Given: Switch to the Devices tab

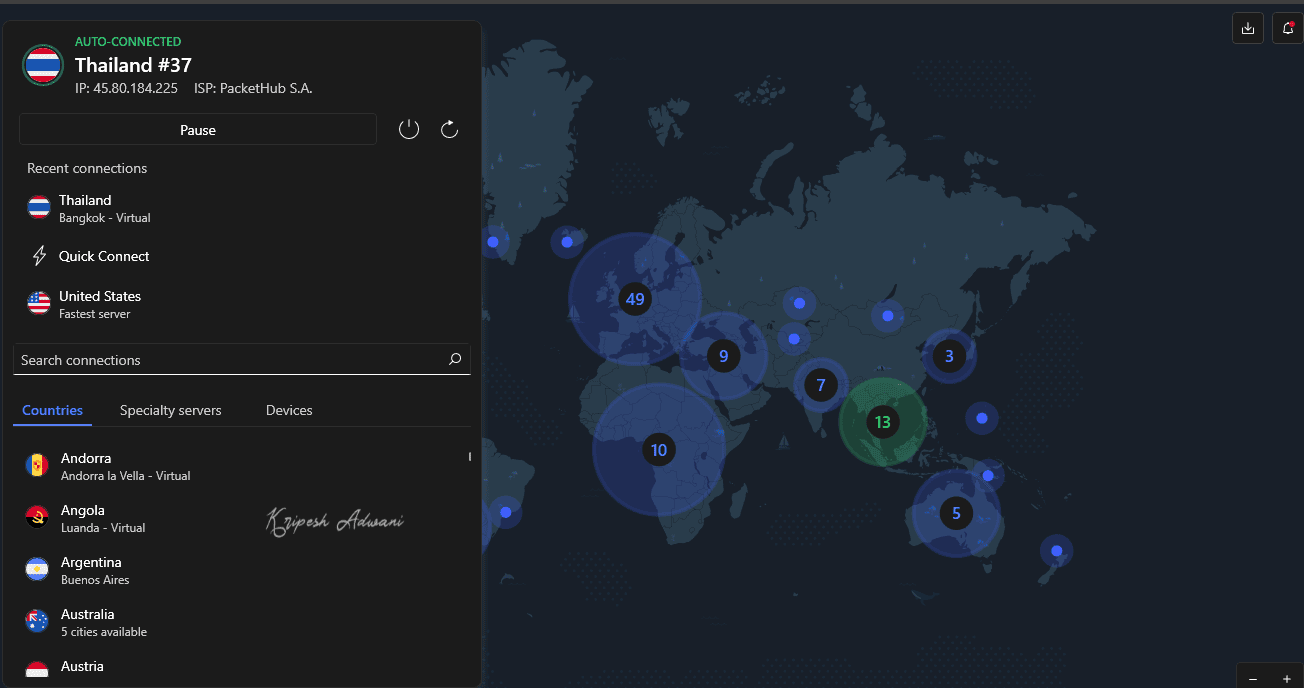Looking at the screenshot, I should coord(289,410).
